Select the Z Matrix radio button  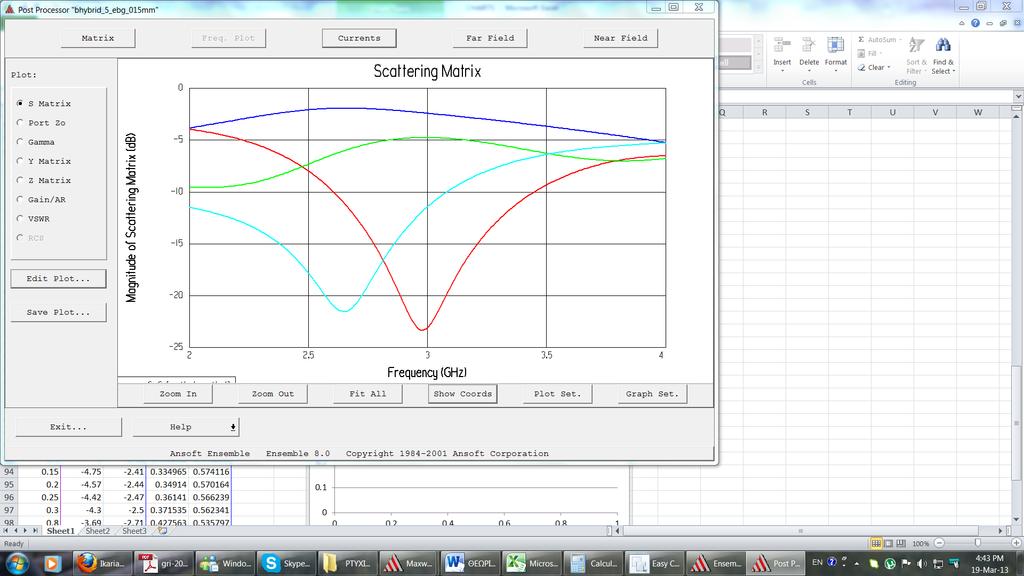(x=20, y=180)
